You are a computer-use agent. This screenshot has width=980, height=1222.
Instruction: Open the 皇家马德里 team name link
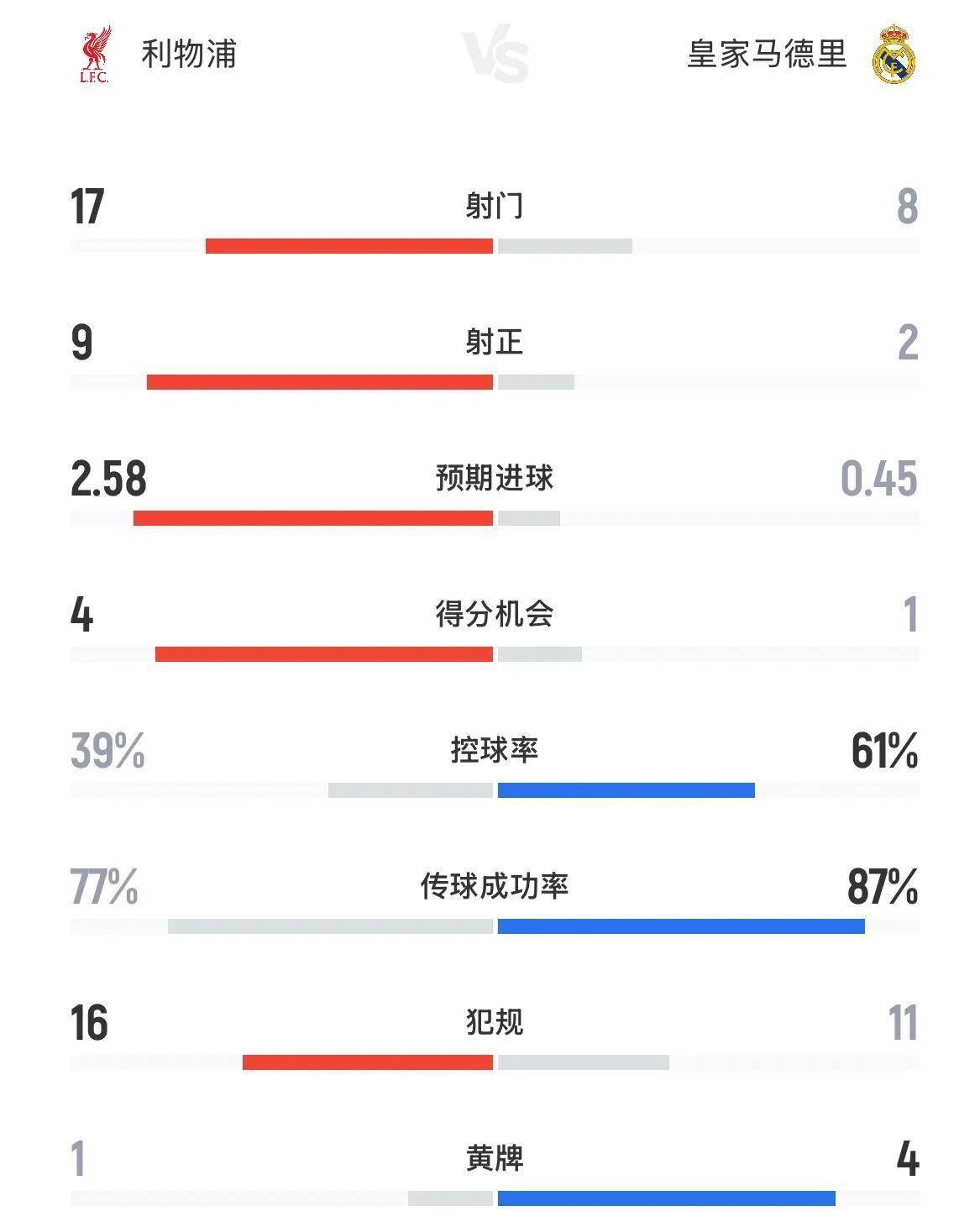point(767,54)
